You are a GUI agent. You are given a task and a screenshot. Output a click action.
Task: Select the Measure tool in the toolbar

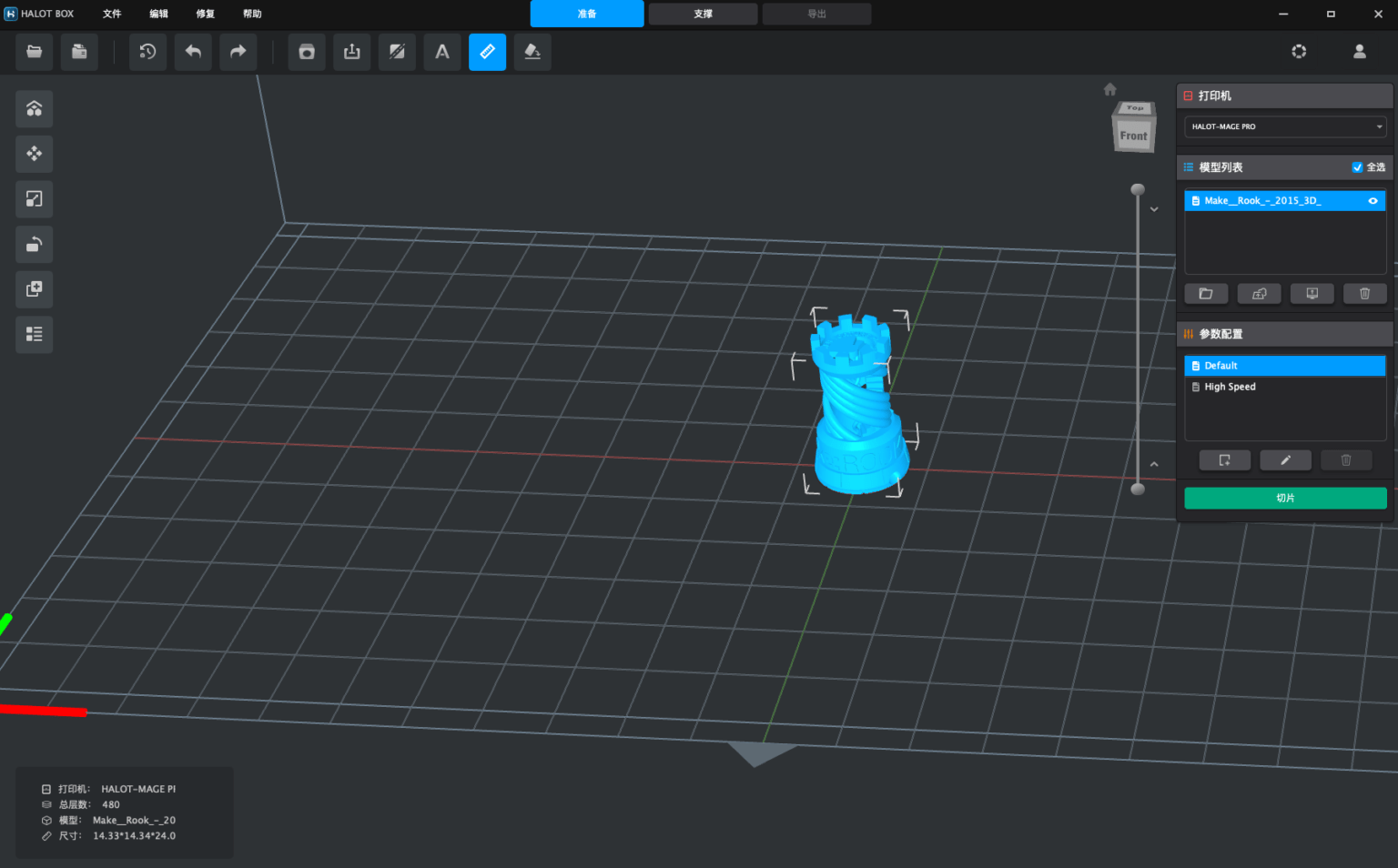[x=488, y=52]
